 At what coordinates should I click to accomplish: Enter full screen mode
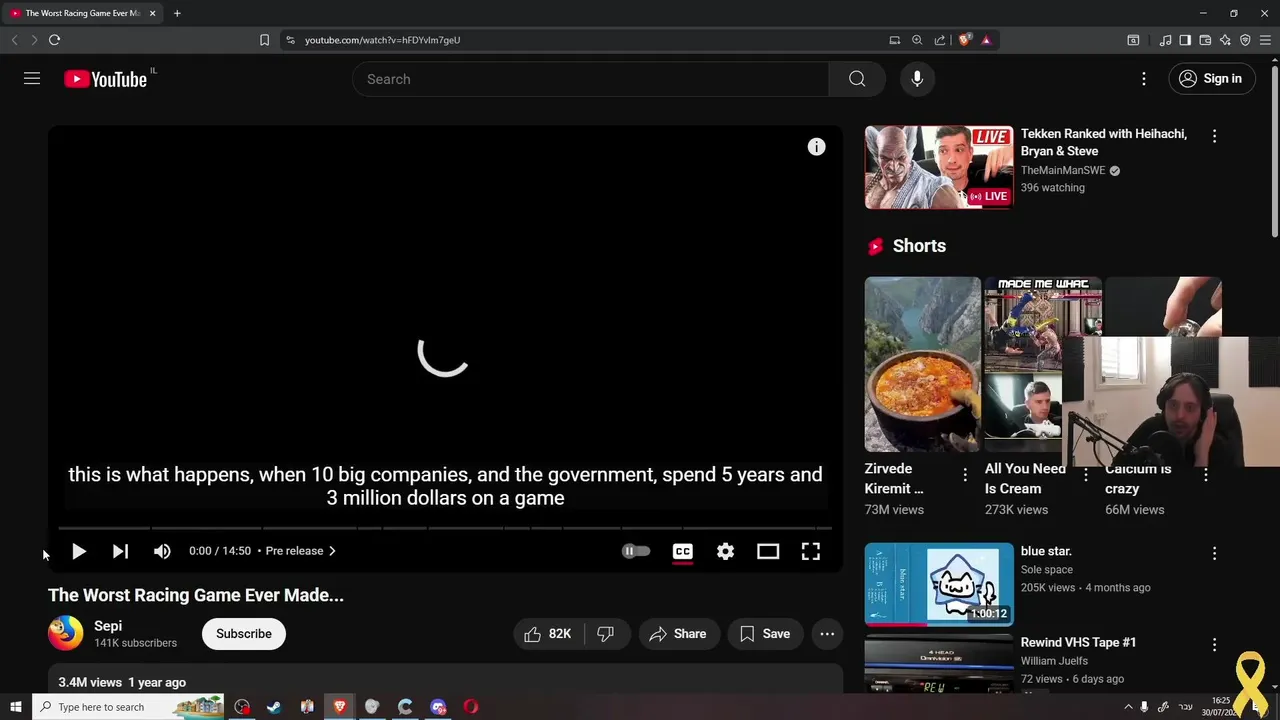[811, 551]
